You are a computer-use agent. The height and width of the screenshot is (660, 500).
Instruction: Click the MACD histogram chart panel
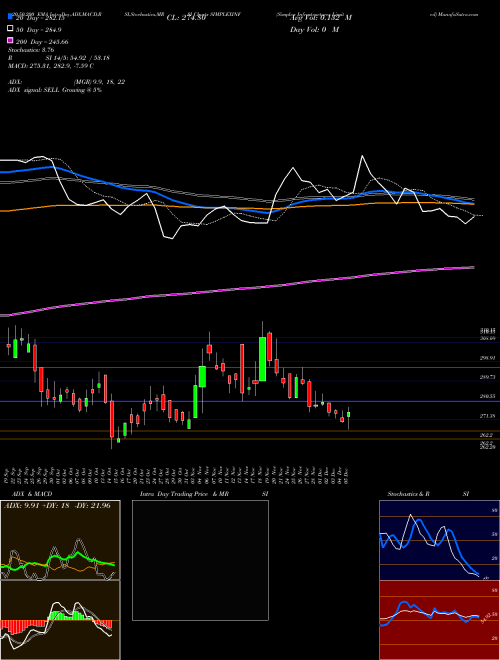click(60, 620)
